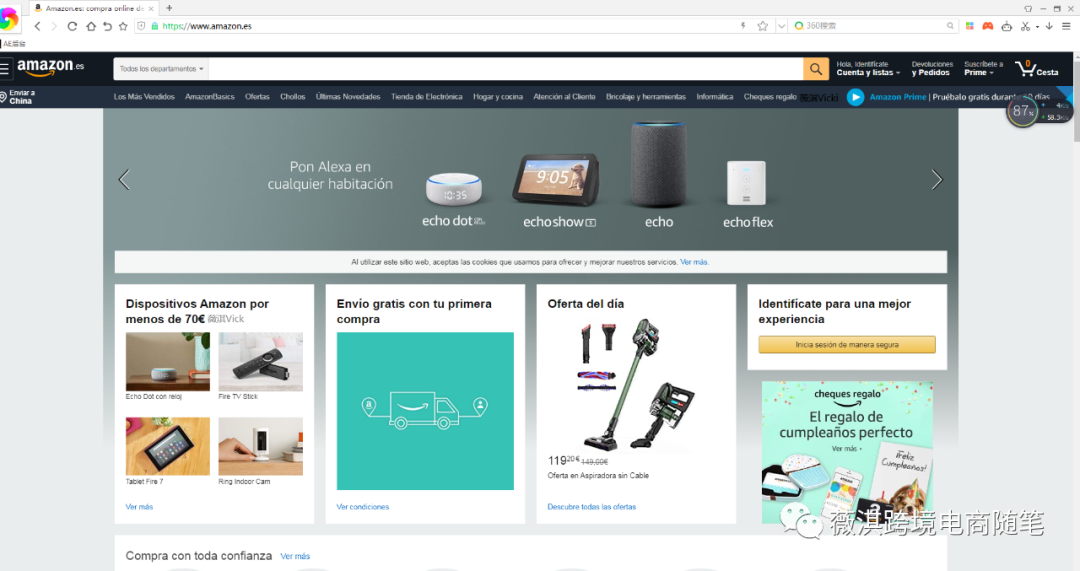Screen dimensions: 1080x571
Task: Open Devoluciones y Pedidos
Action: click(x=932, y=68)
